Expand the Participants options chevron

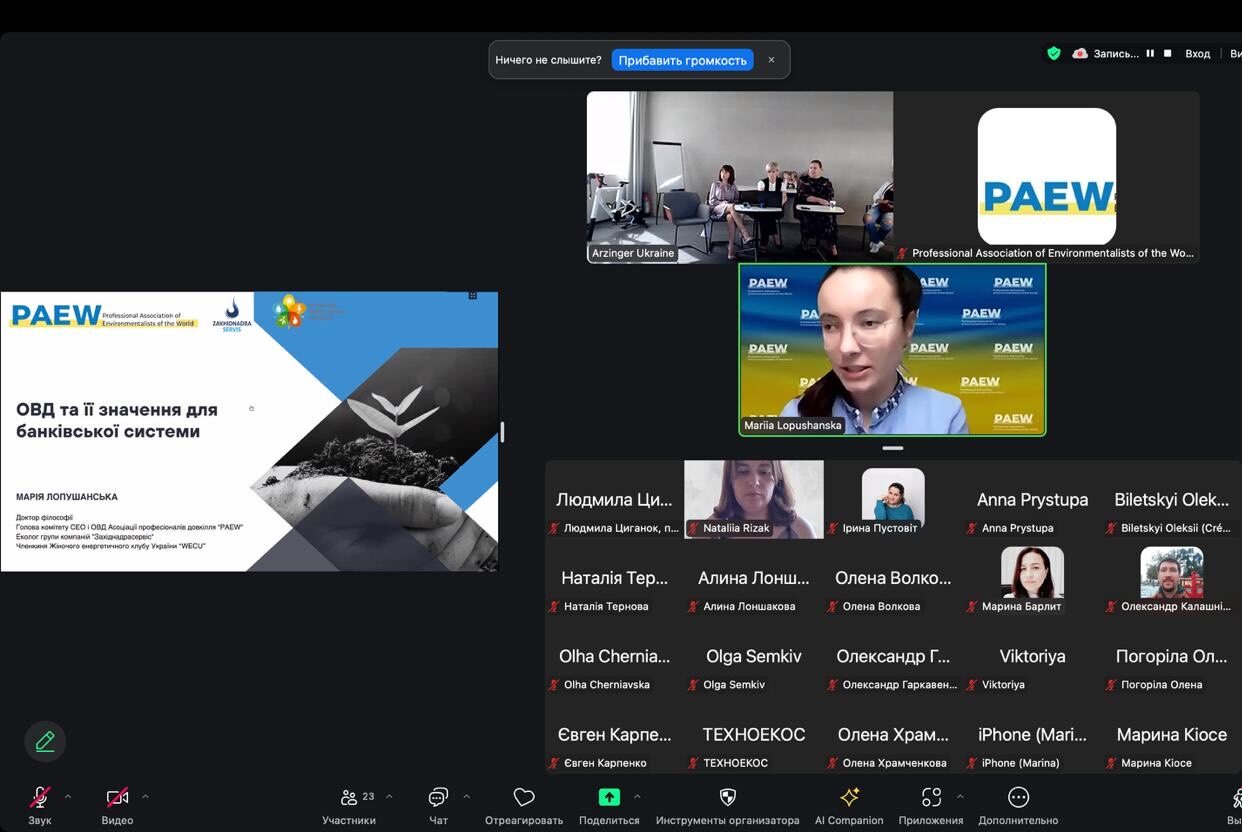(x=389, y=797)
